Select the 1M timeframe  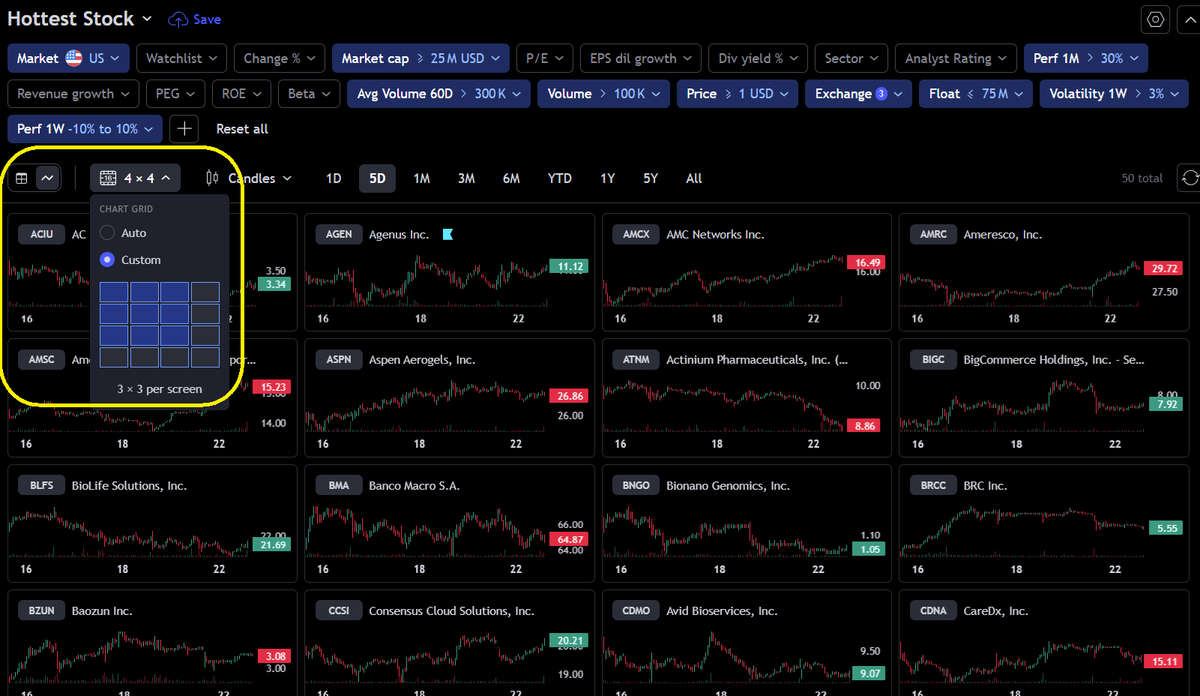click(x=422, y=178)
